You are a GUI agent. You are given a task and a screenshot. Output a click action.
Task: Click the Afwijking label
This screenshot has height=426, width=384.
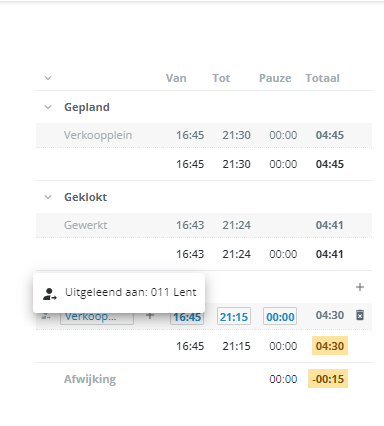pos(90,379)
